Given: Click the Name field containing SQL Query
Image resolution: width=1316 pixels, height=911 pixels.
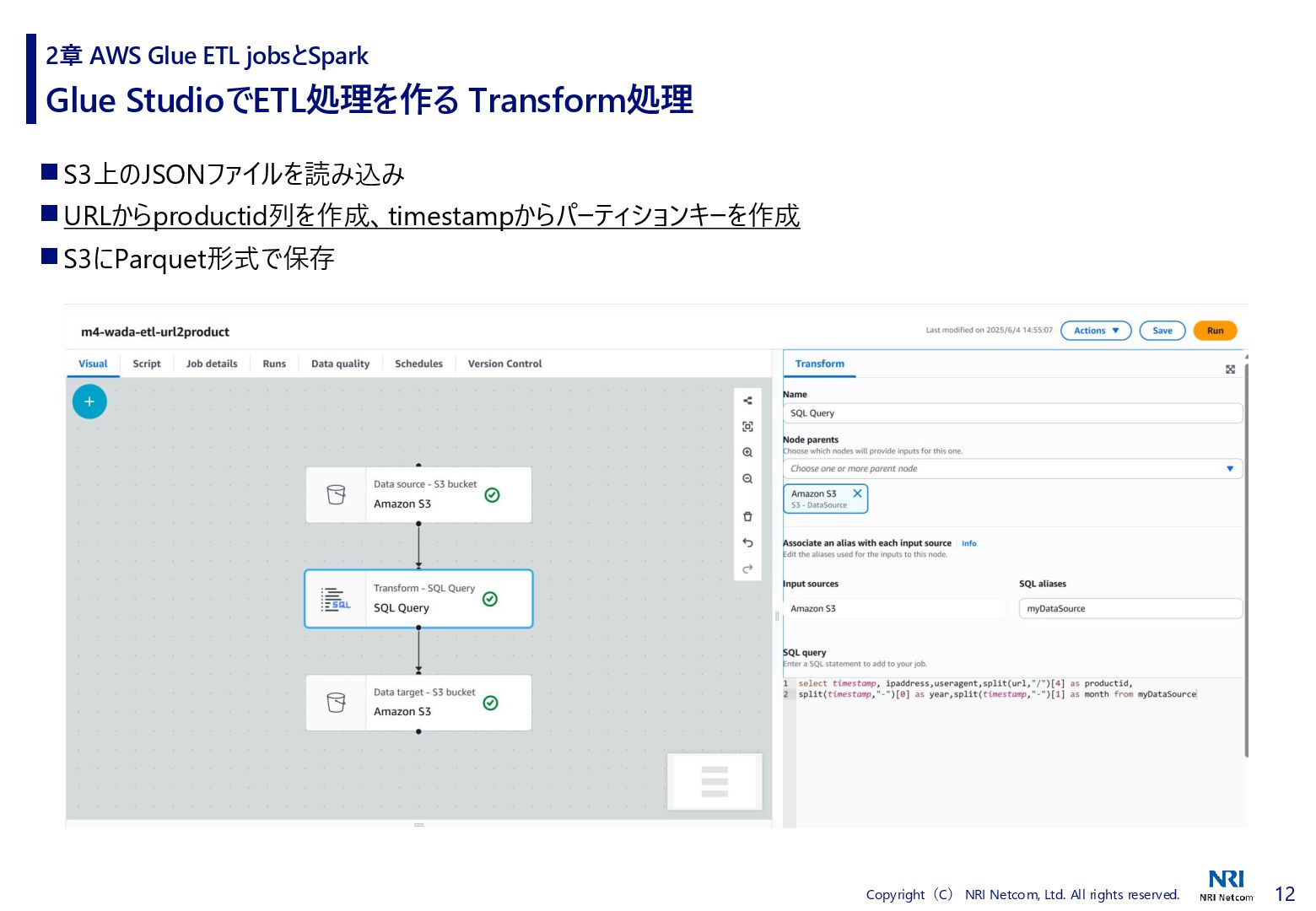Looking at the screenshot, I should [1012, 413].
